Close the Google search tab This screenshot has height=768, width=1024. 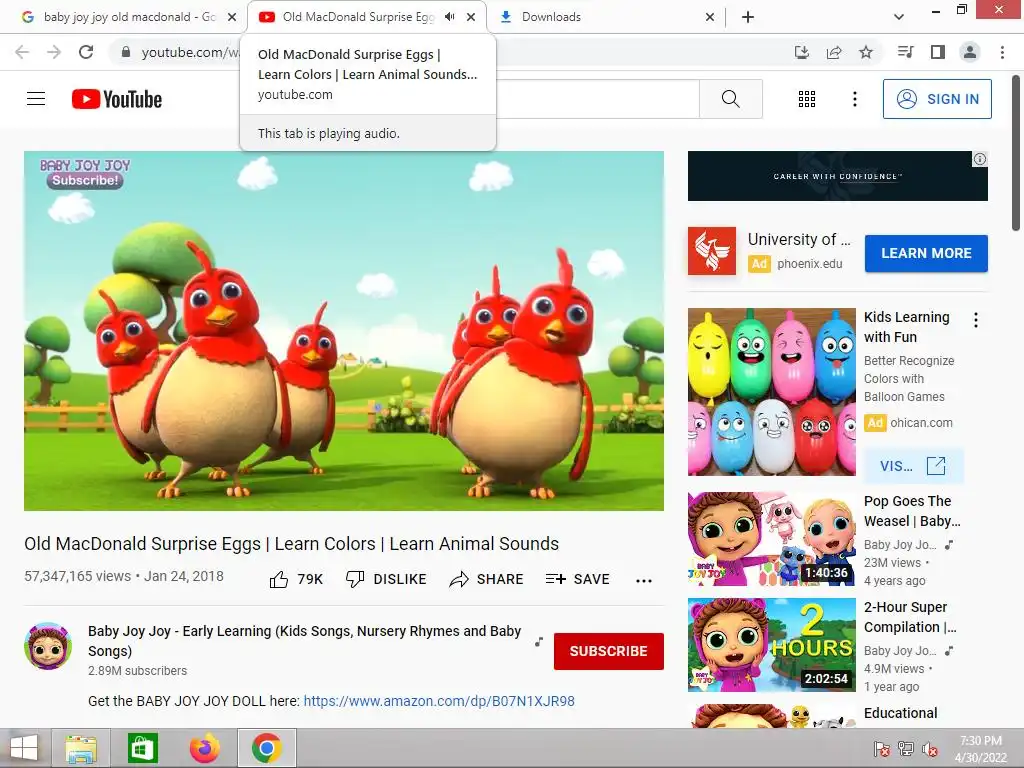click(x=232, y=17)
